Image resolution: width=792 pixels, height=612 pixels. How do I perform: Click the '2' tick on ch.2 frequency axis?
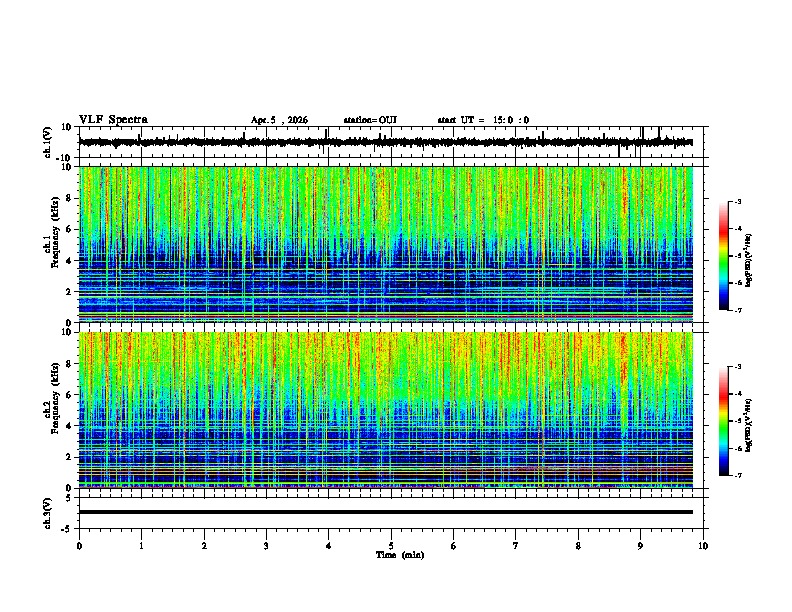tap(69, 457)
